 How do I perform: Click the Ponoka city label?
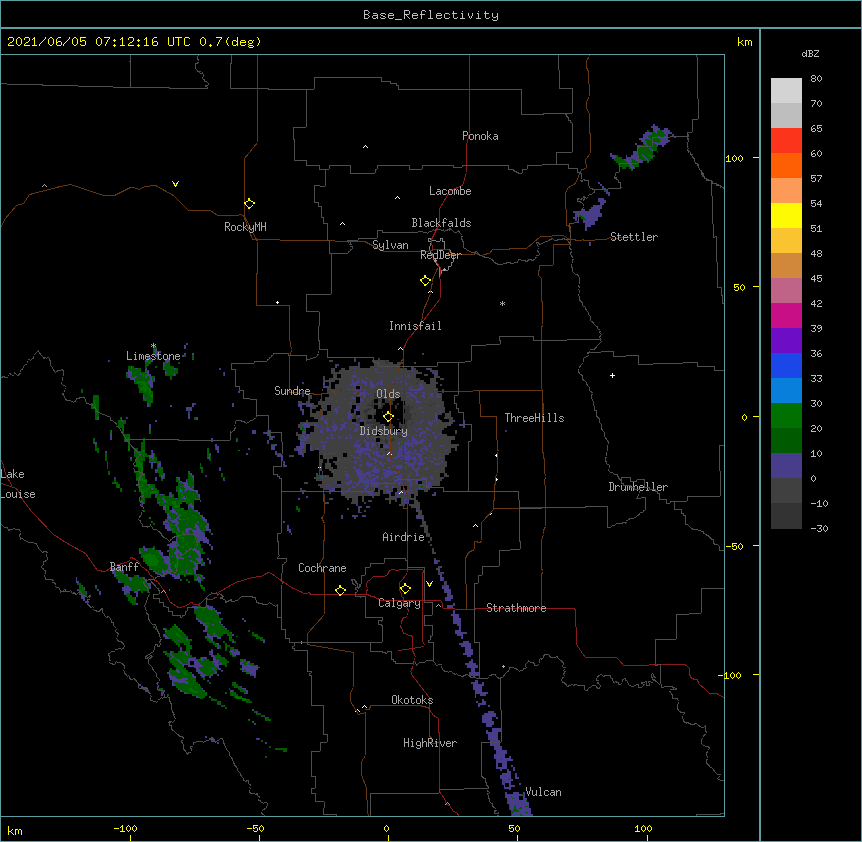click(x=480, y=136)
